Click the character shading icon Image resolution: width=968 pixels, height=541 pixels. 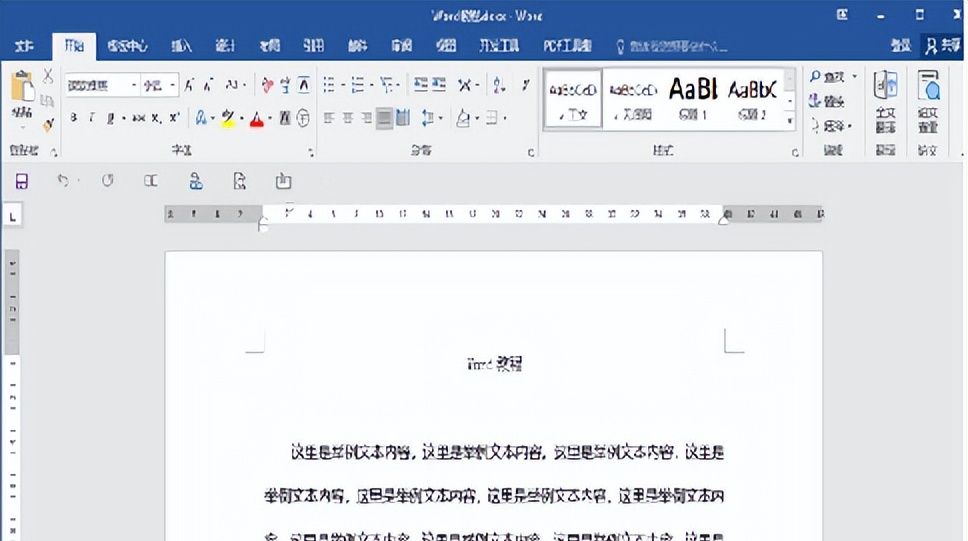pos(285,117)
